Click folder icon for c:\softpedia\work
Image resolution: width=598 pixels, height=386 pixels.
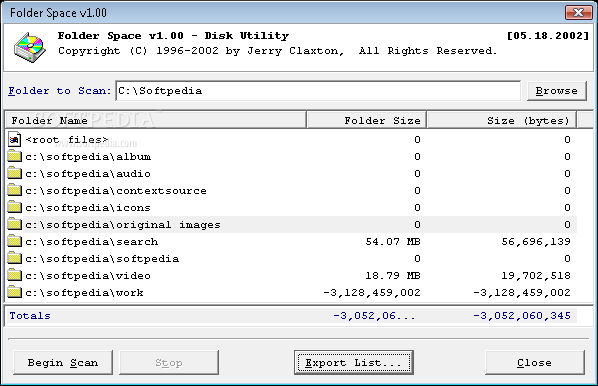14,292
